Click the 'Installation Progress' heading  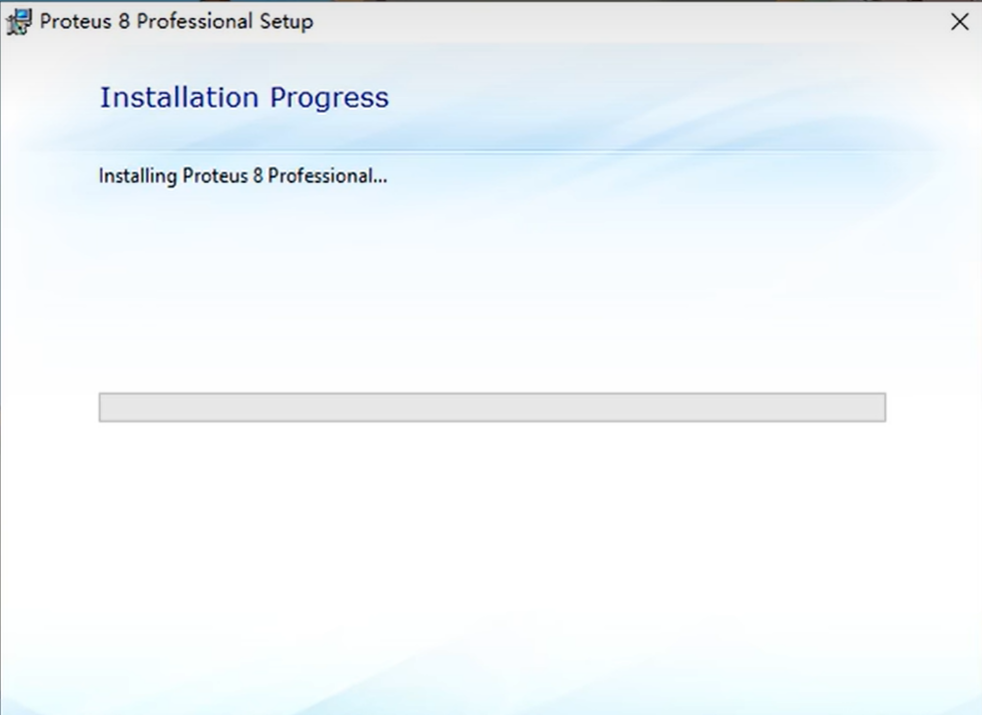tap(244, 98)
